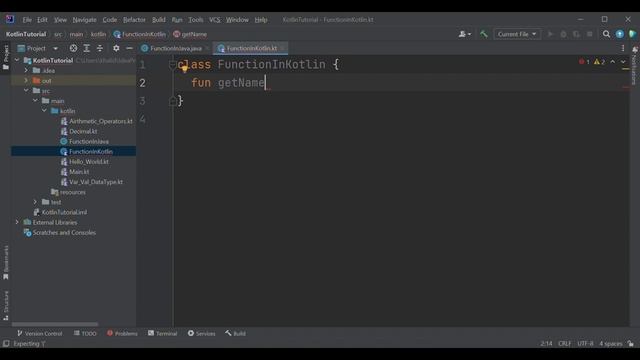Open the Navigate menu
The width and height of the screenshot is (640, 360).
(84, 20)
